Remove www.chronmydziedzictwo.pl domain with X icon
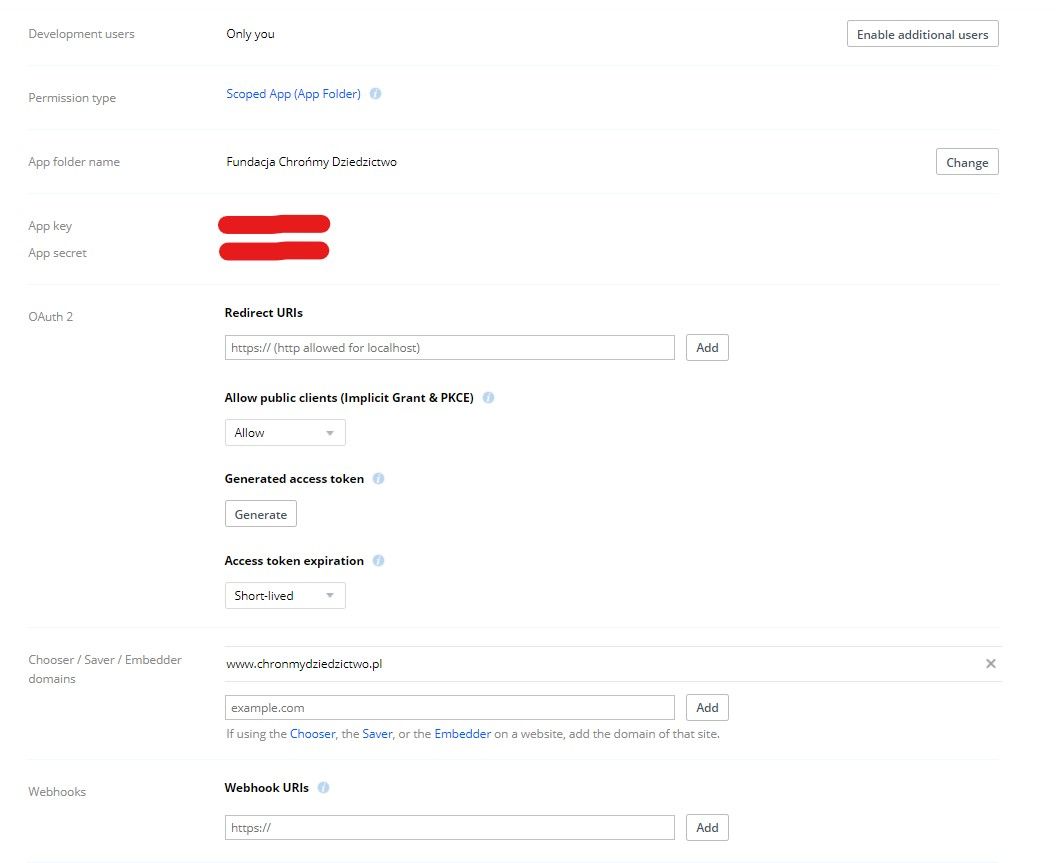 [x=990, y=664]
